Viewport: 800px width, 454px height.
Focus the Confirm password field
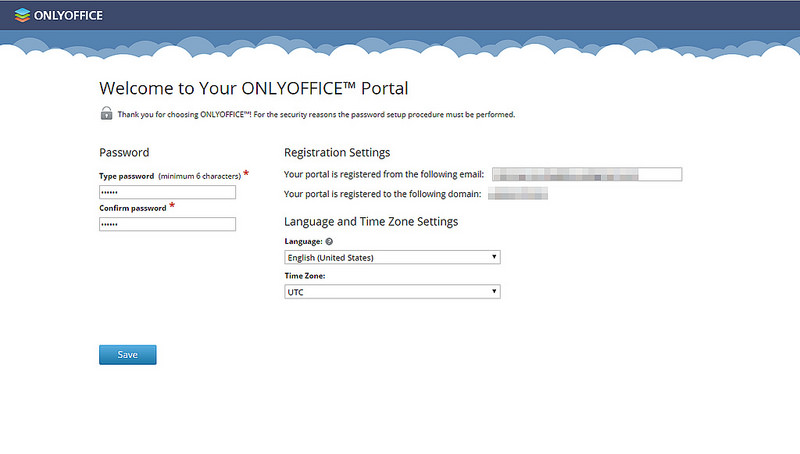point(167,224)
